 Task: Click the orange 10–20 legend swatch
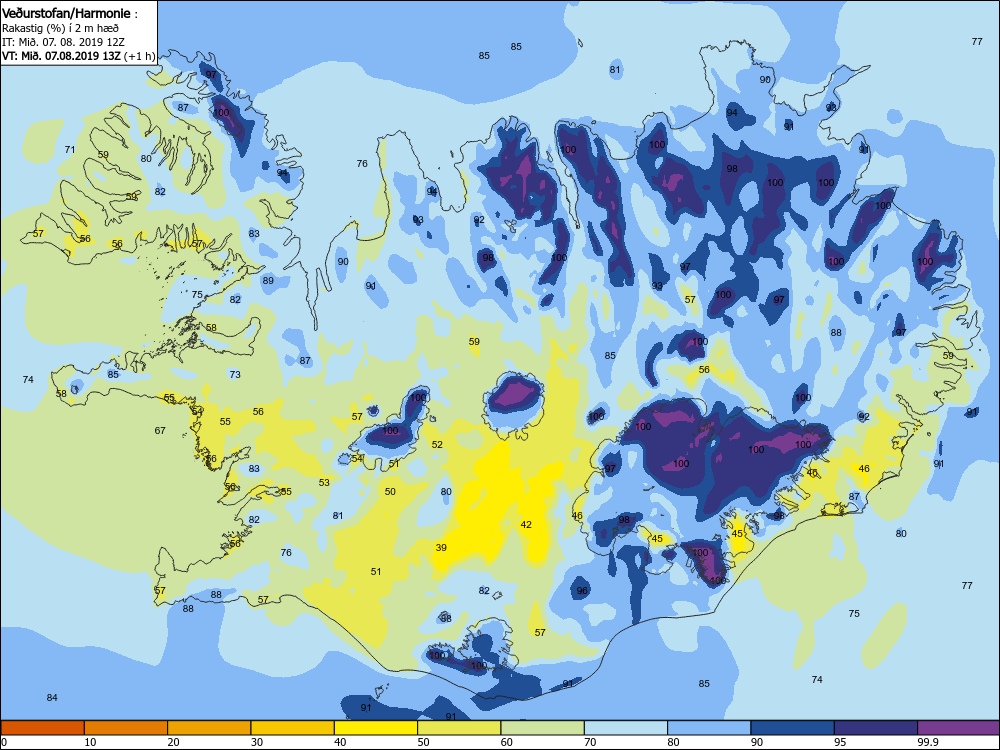click(x=126, y=728)
